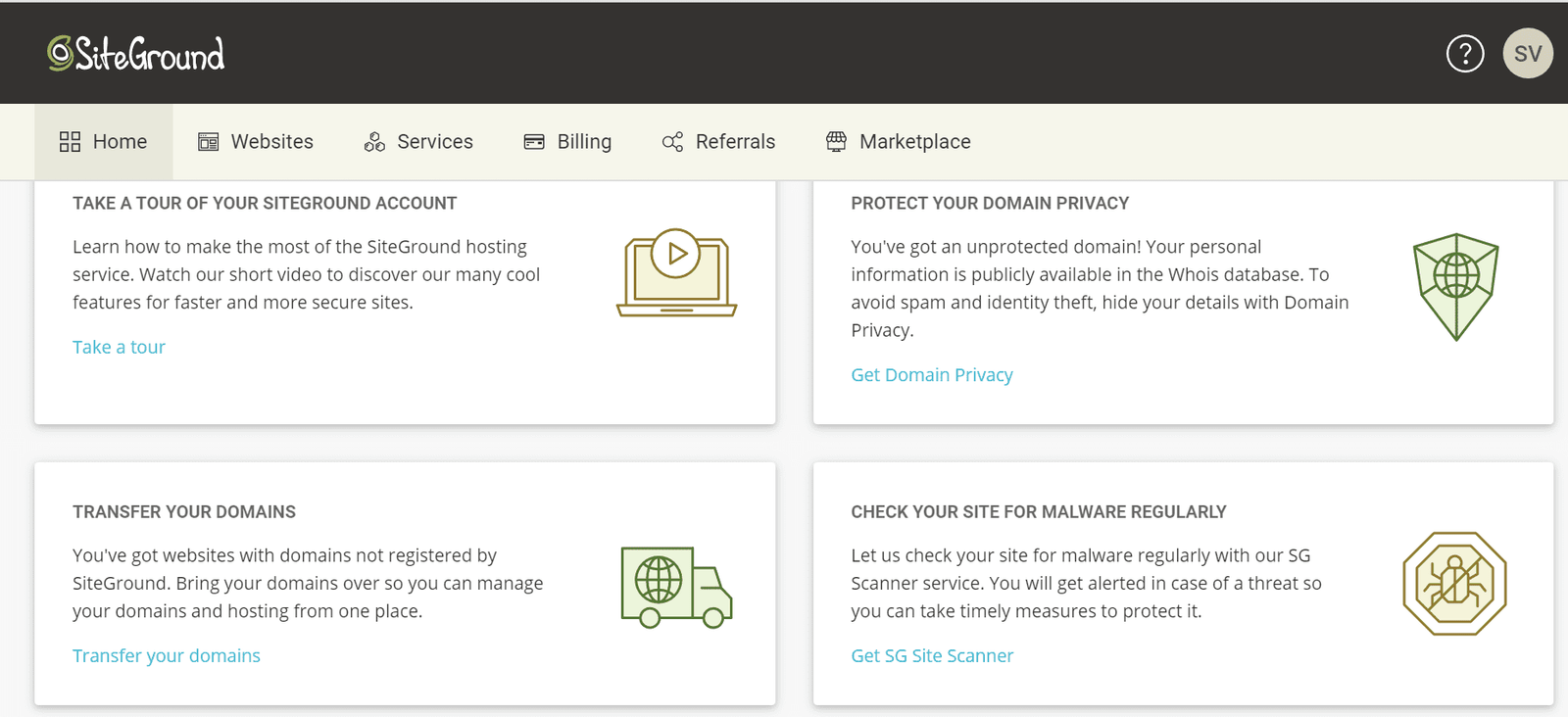The width and height of the screenshot is (1568, 717).
Task: Open the SV user avatar menu
Action: coord(1528,54)
